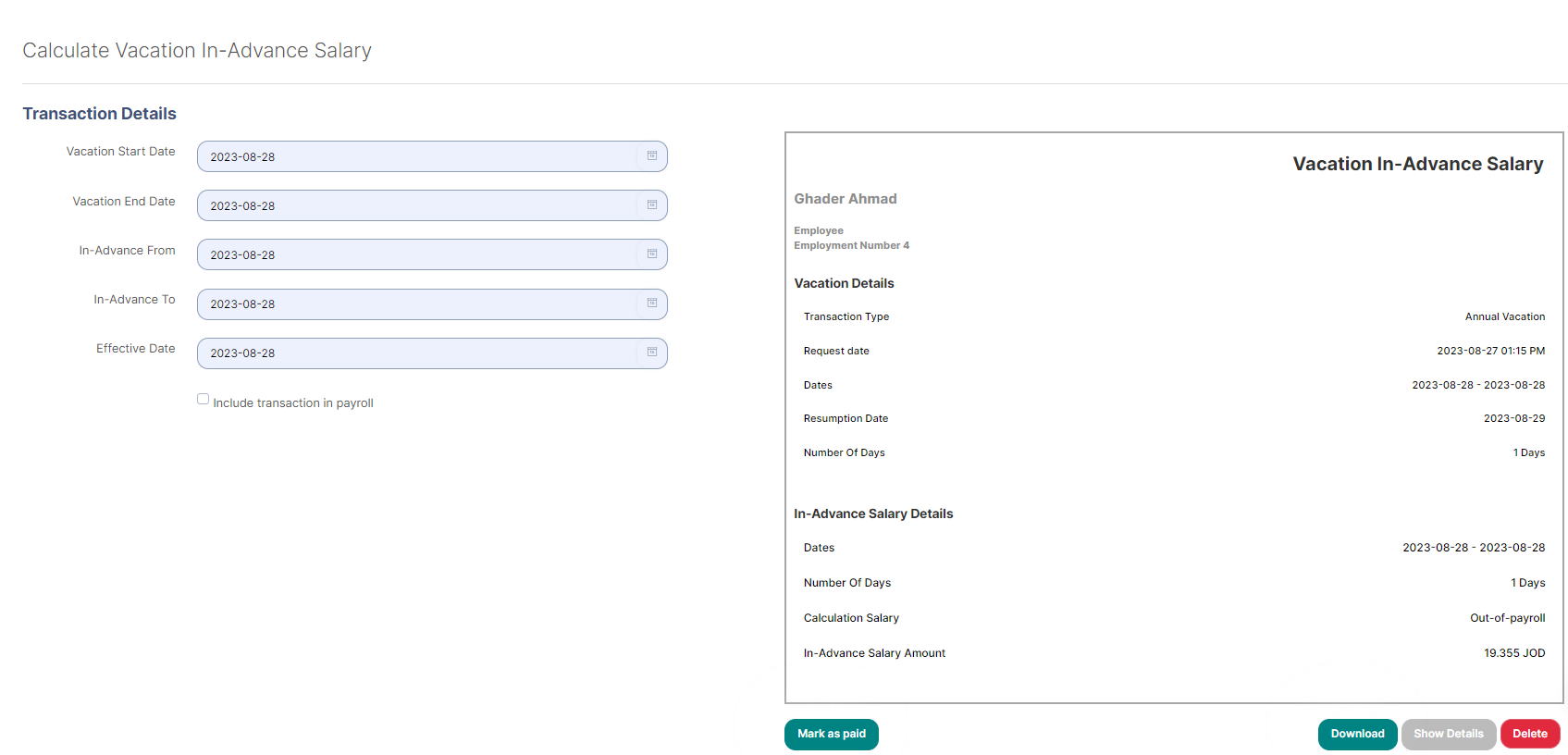Click the Include transaction in payroll label
This screenshot has height=755, width=1568.
[293, 403]
